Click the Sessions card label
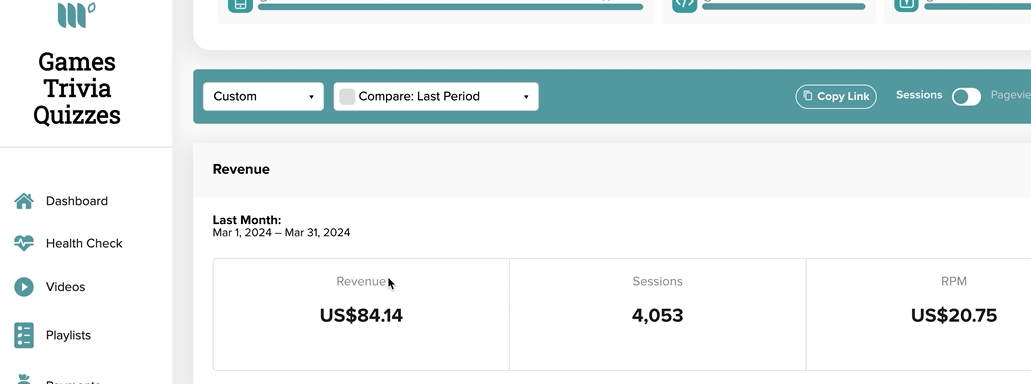The image size is (1031, 384). pos(658,281)
